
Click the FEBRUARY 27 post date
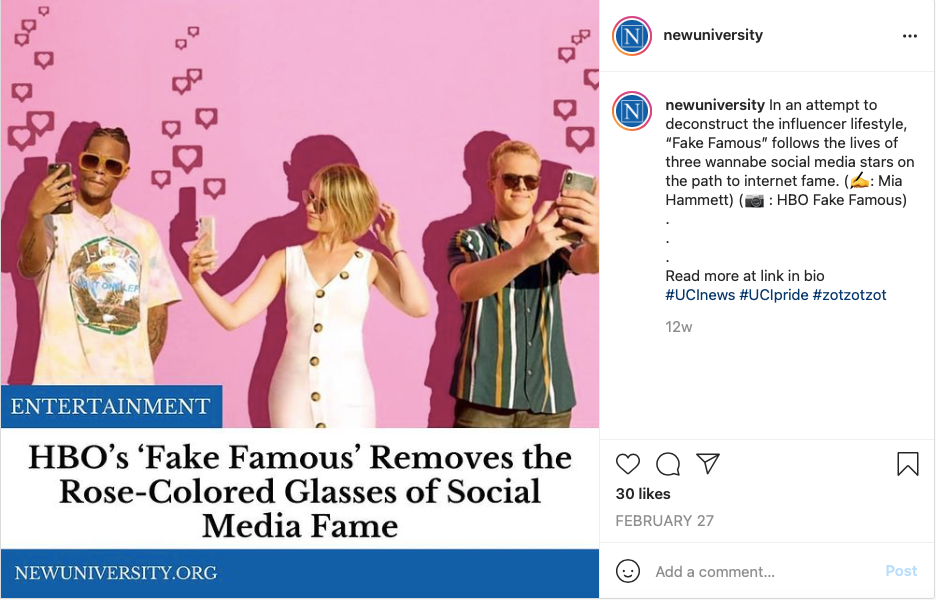tap(666, 521)
